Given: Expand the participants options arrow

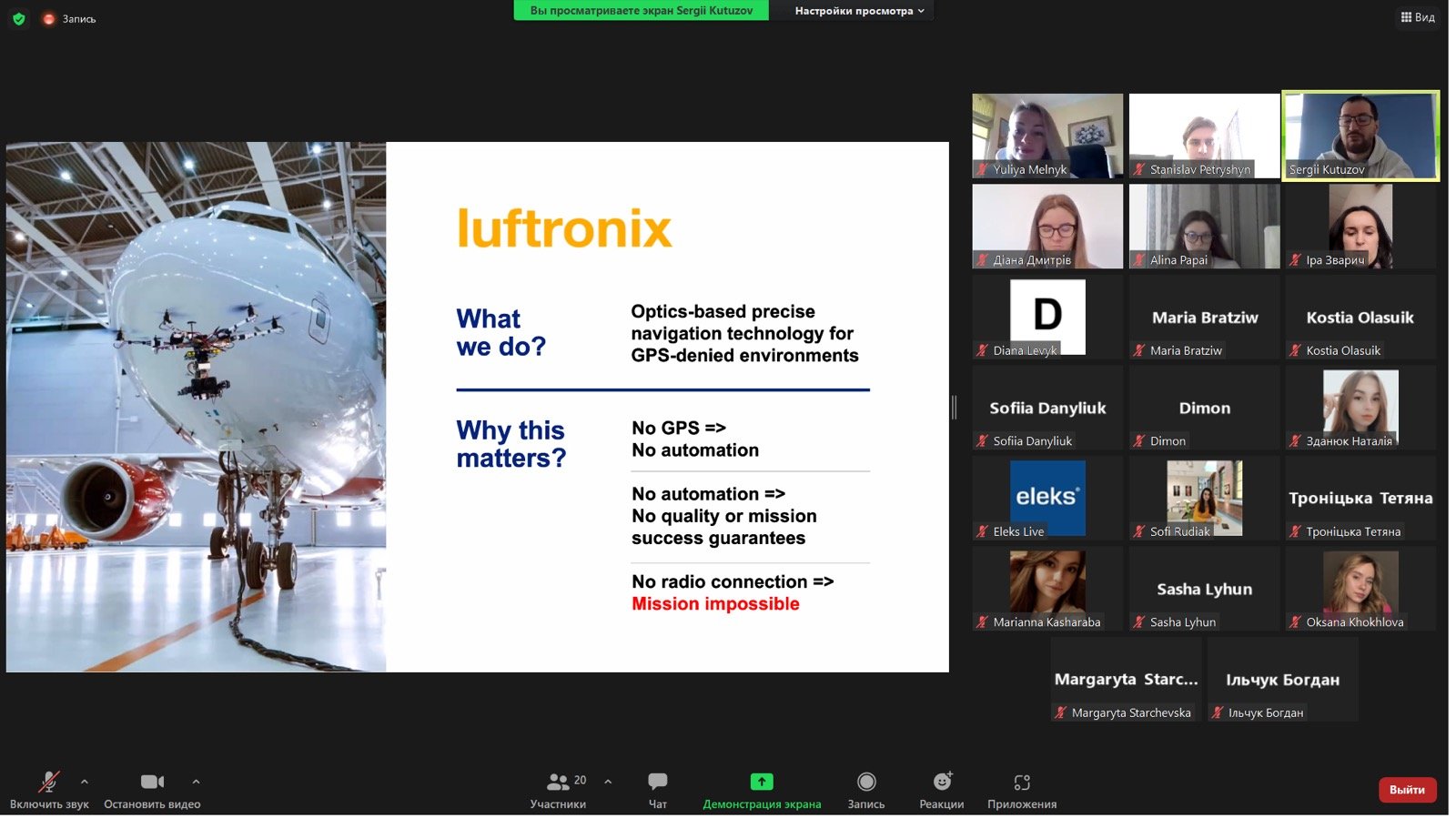Looking at the screenshot, I should tap(608, 782).
